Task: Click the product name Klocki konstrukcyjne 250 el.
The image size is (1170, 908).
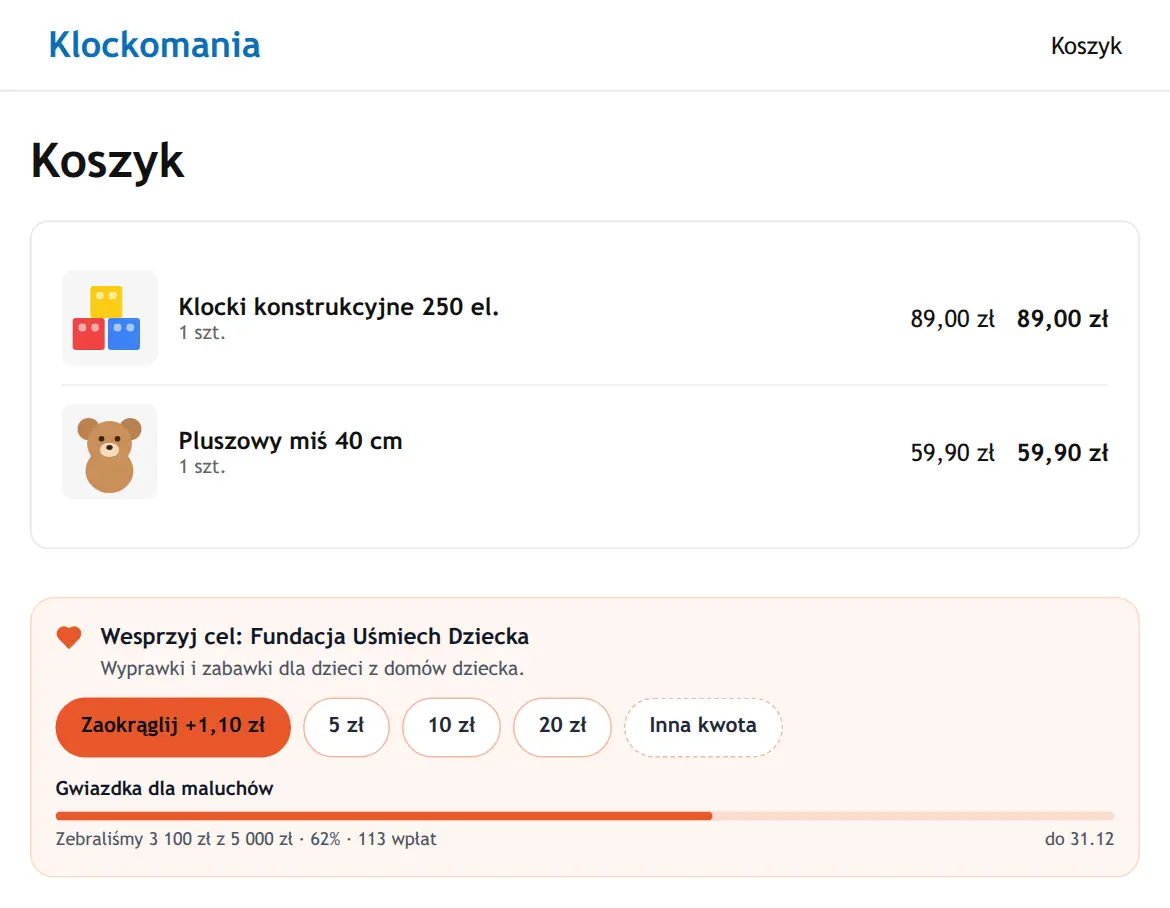Action: click(339, 307)
